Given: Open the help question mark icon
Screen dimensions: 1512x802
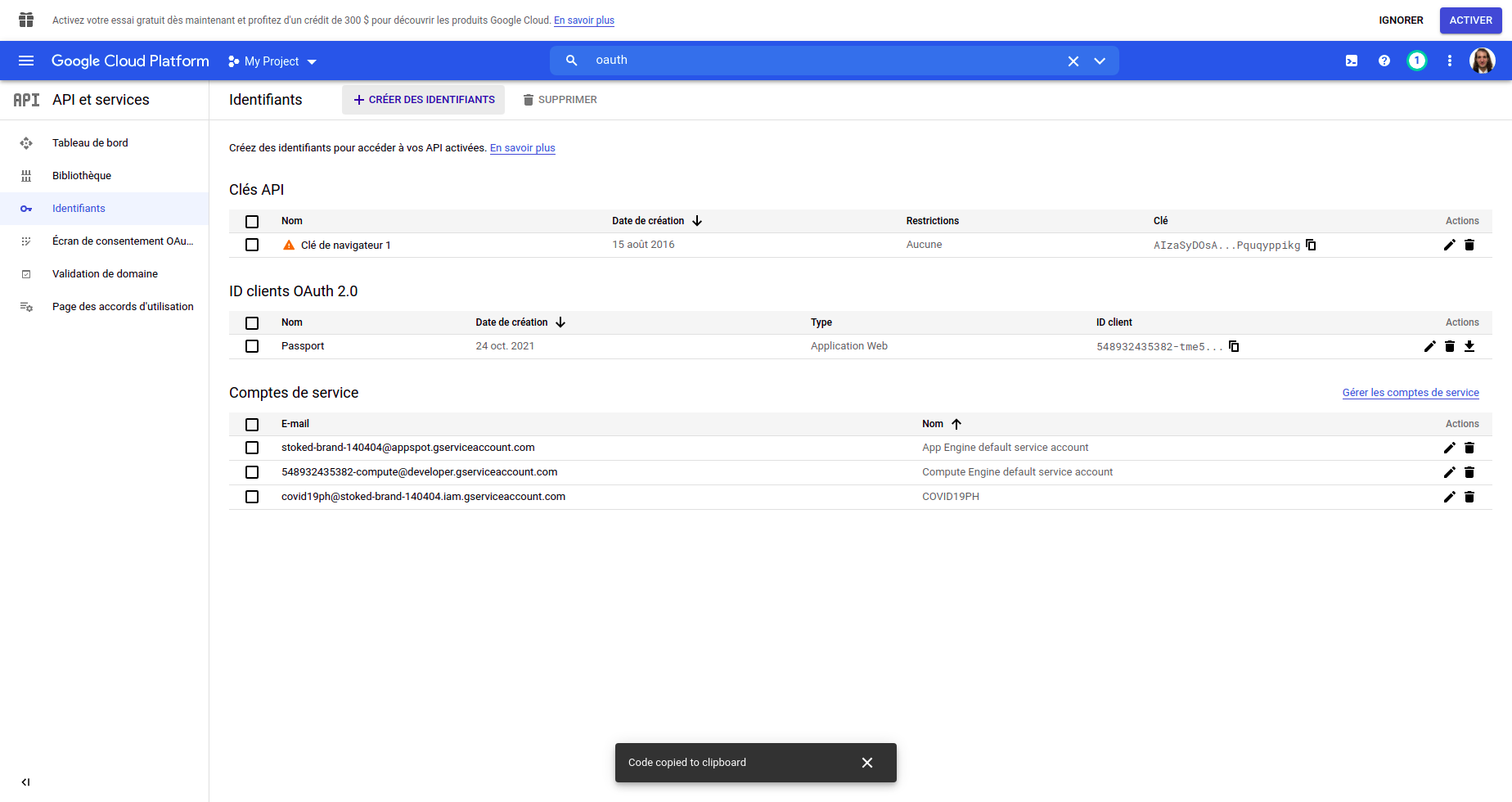Looking at the screenshot, I should click(1384, 61).
